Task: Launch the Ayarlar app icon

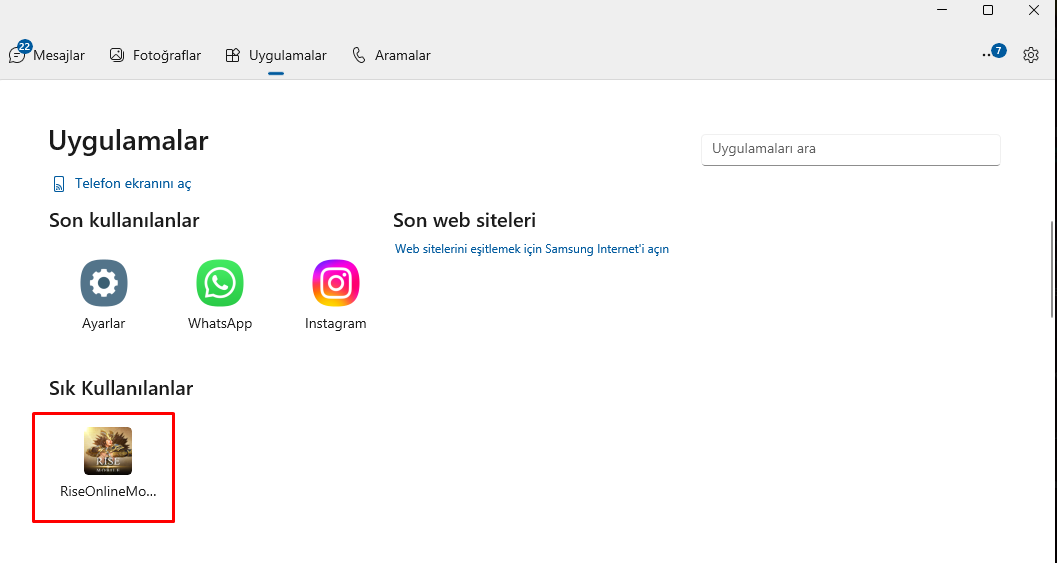Action: coord(104,283)
